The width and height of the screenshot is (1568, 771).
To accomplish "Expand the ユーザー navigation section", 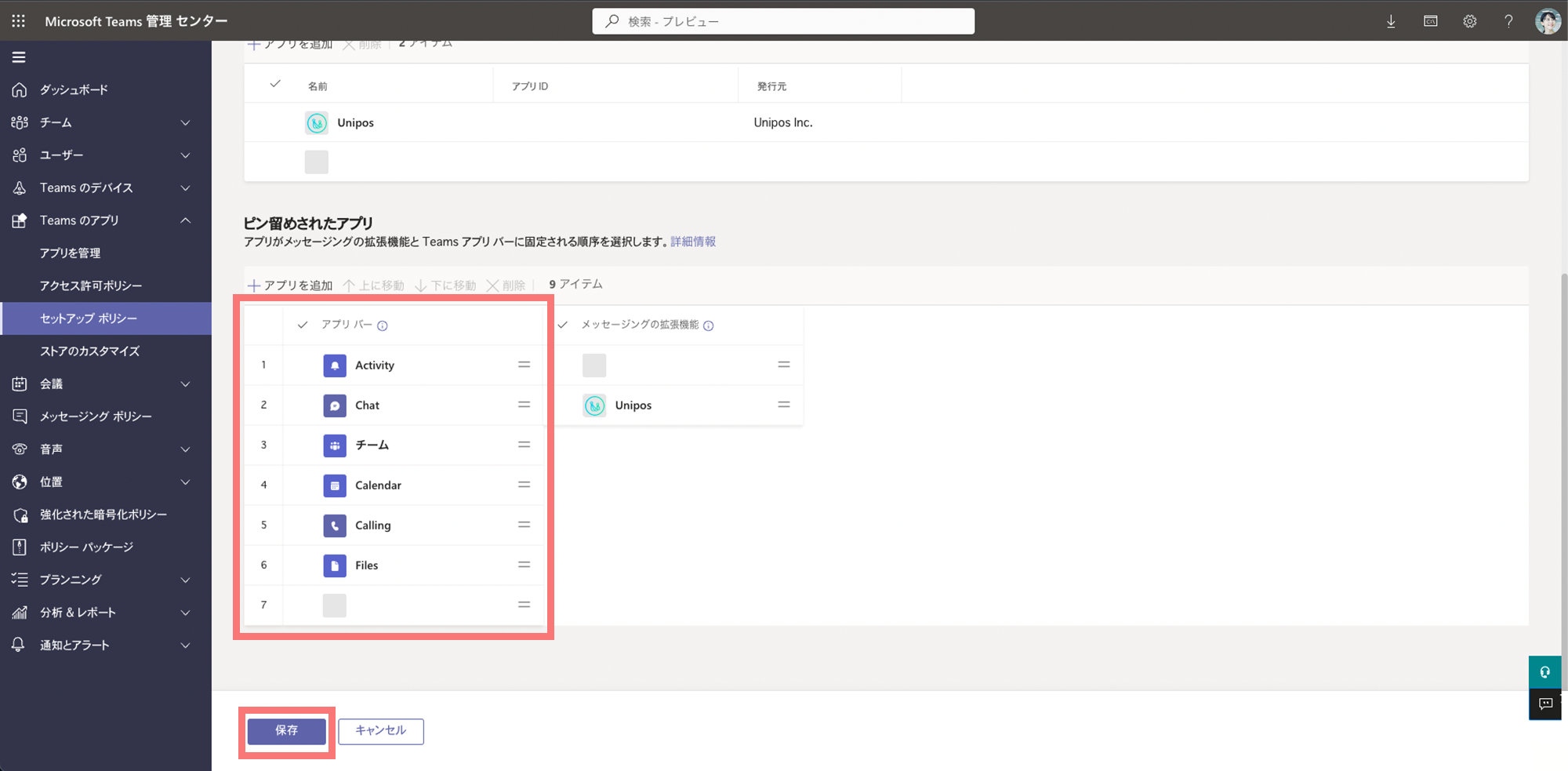I will [186, 155].
